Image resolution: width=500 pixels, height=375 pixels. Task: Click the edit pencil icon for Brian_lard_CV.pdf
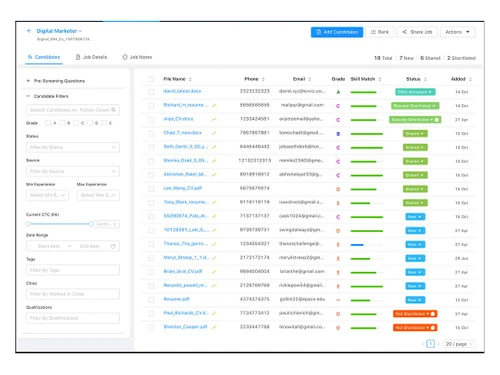coord(214,272)
